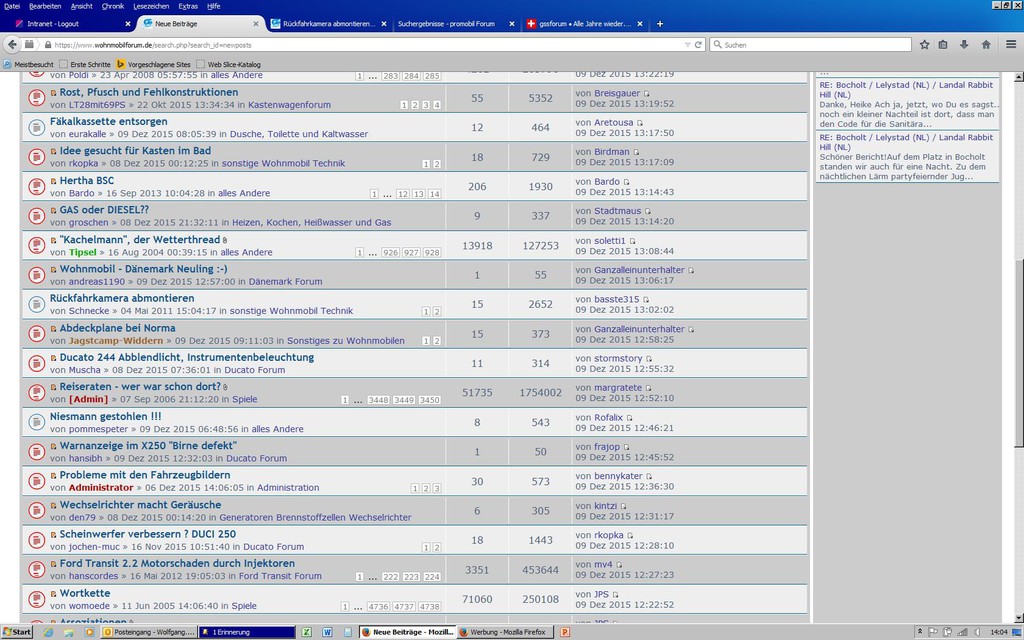
Task: Open the Firefox hamburger menu
Action: 1011,44
